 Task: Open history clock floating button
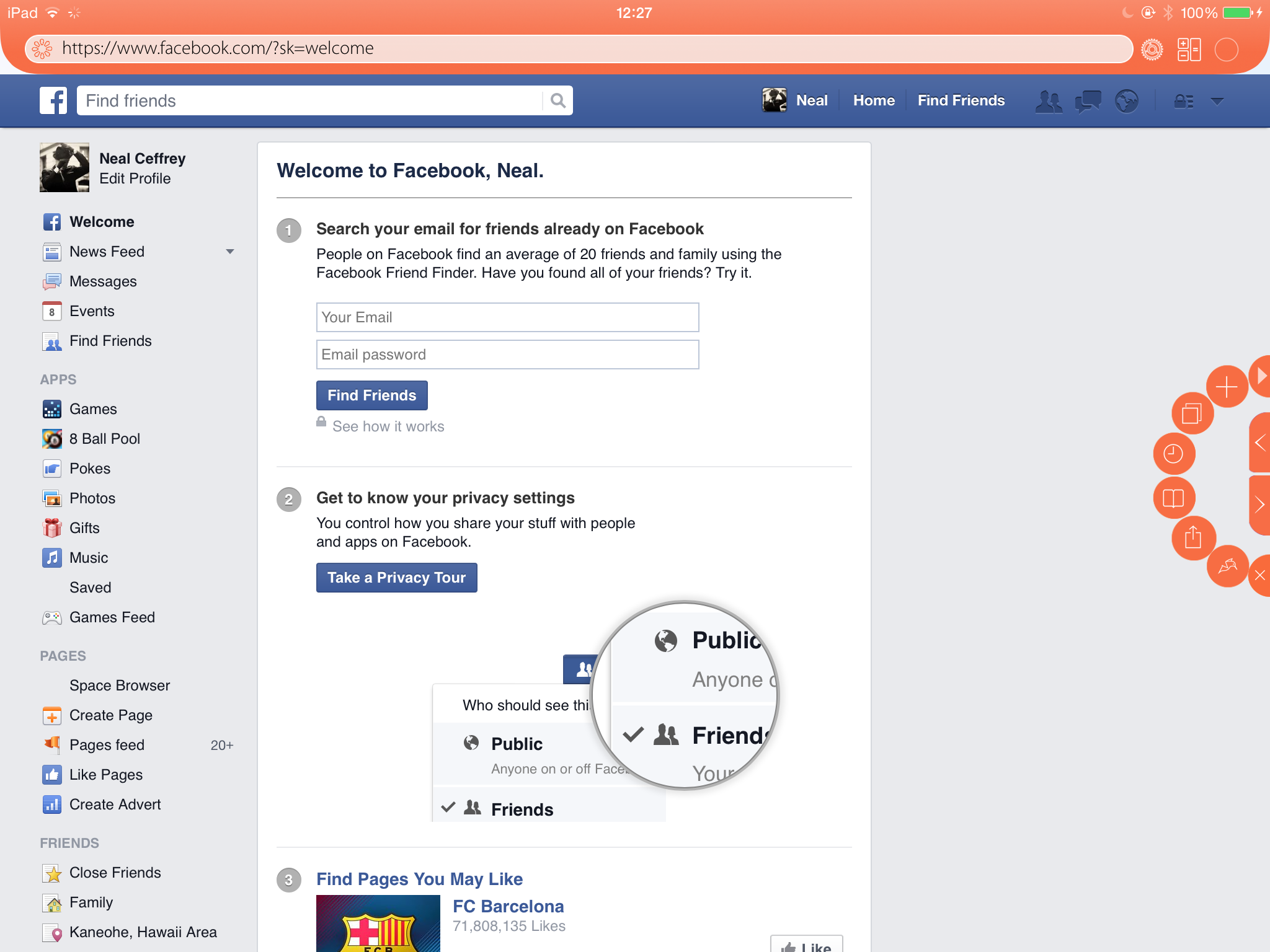point(1173,454)
